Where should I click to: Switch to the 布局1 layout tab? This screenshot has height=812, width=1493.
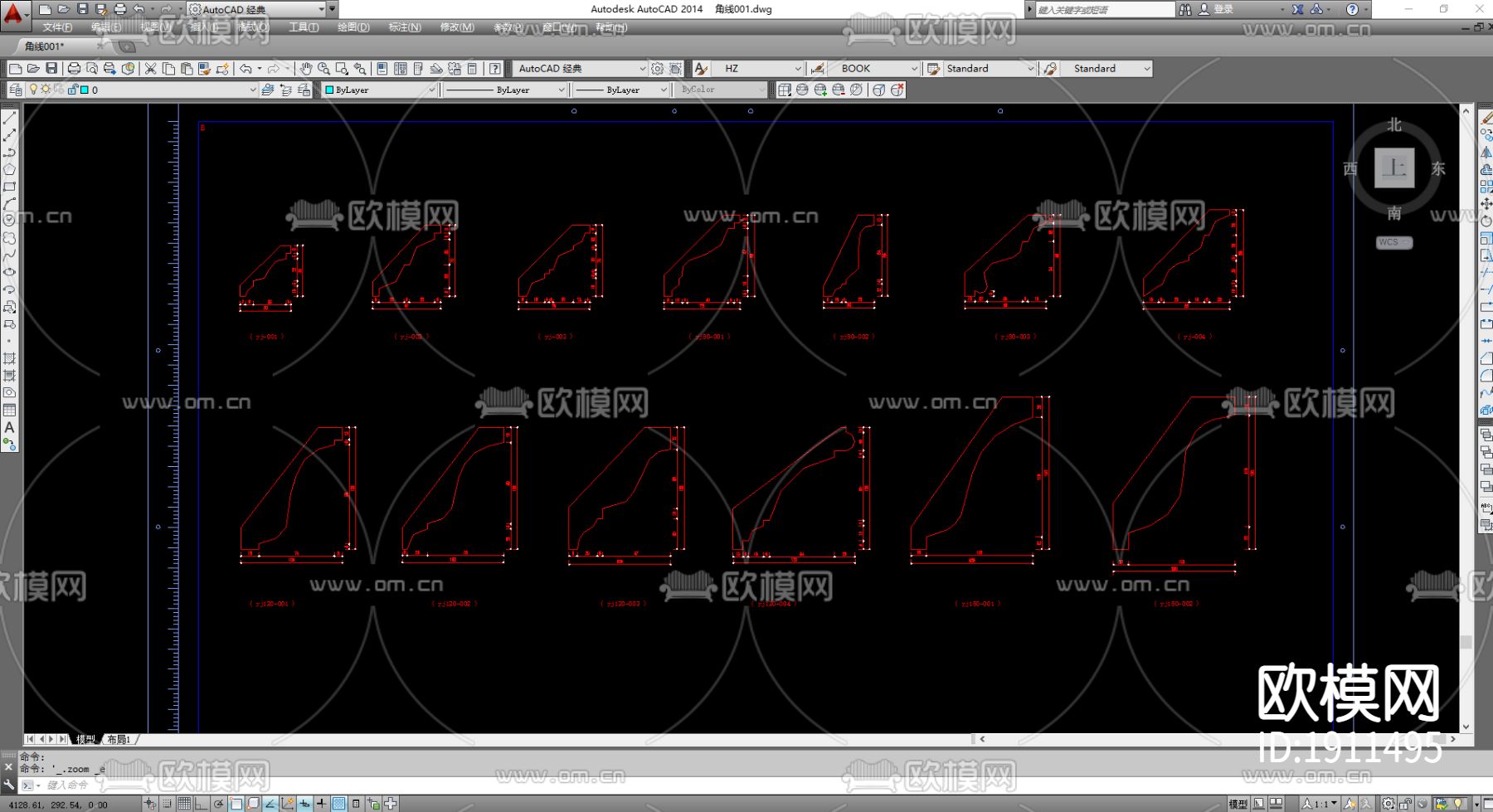(119, 739)
